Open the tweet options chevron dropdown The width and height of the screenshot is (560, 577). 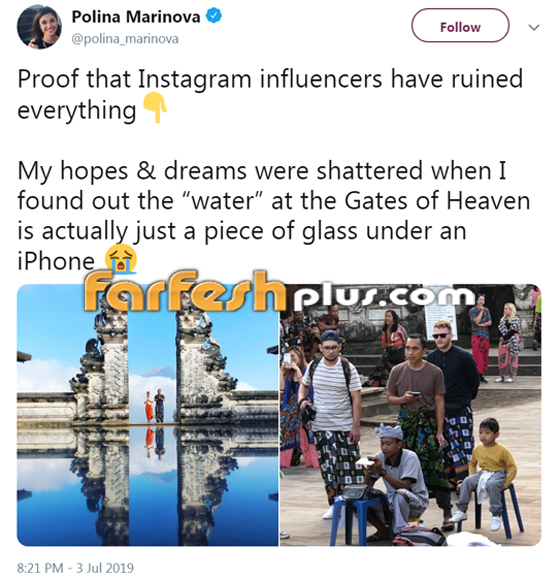coord(534,27)
